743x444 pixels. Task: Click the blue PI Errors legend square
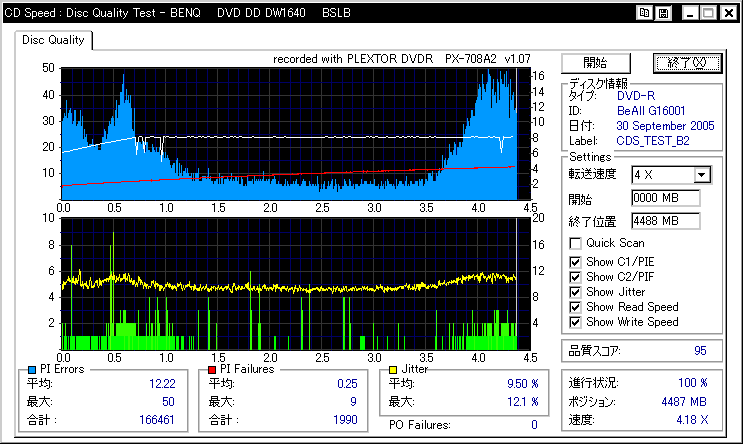pyautogui.click(x=32, y=370)
